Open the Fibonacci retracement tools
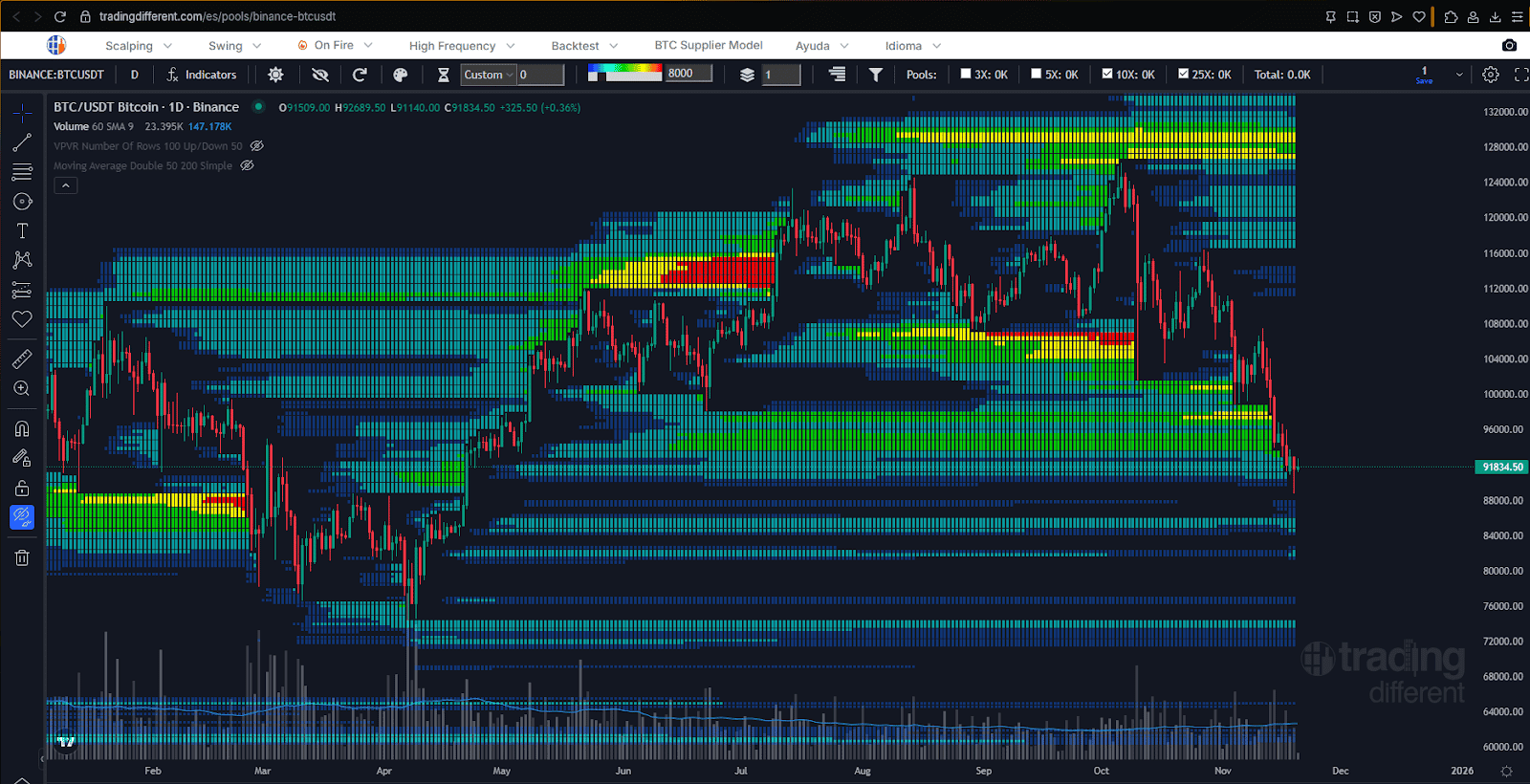Viewport: 1530px width, 784px height. [x=22, y=172]
